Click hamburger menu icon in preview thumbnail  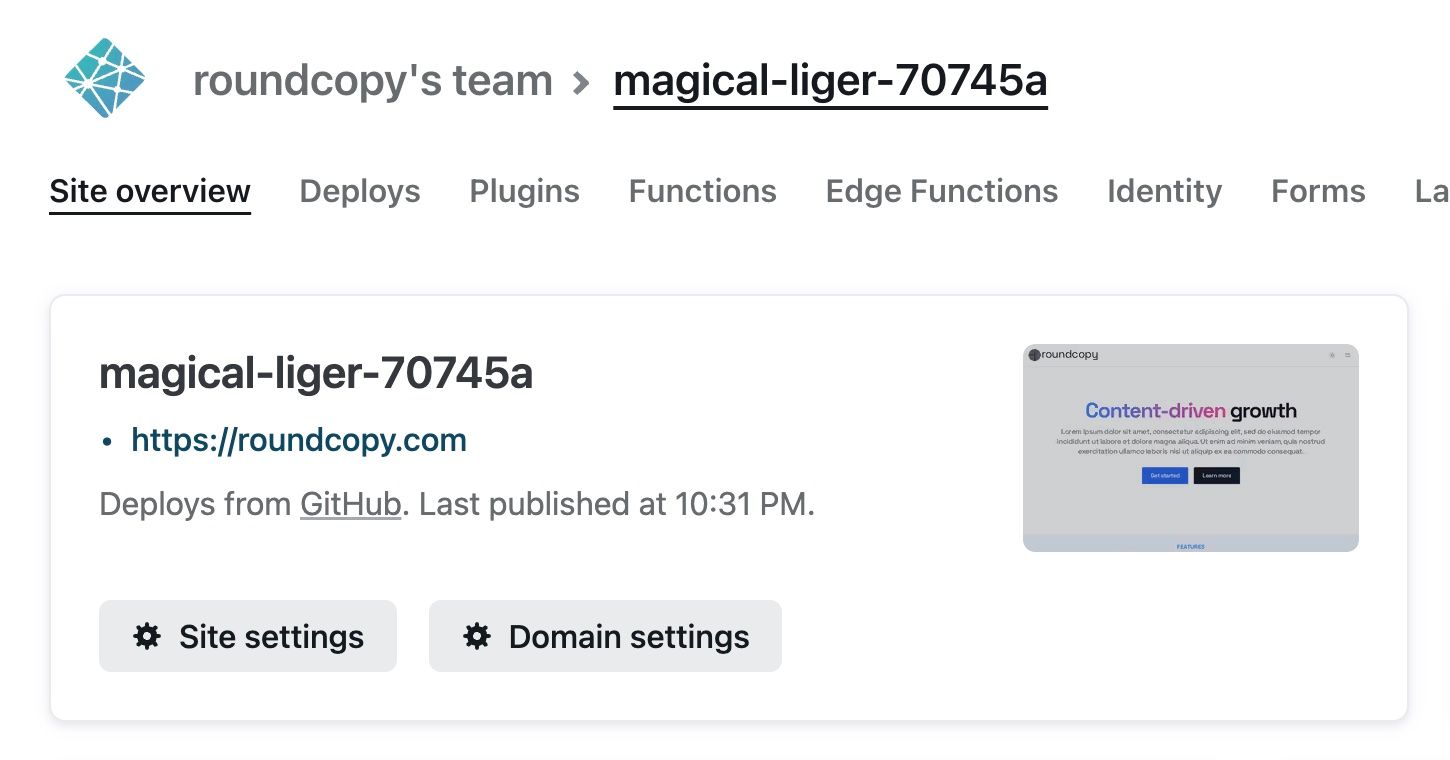click(1347, 355)
